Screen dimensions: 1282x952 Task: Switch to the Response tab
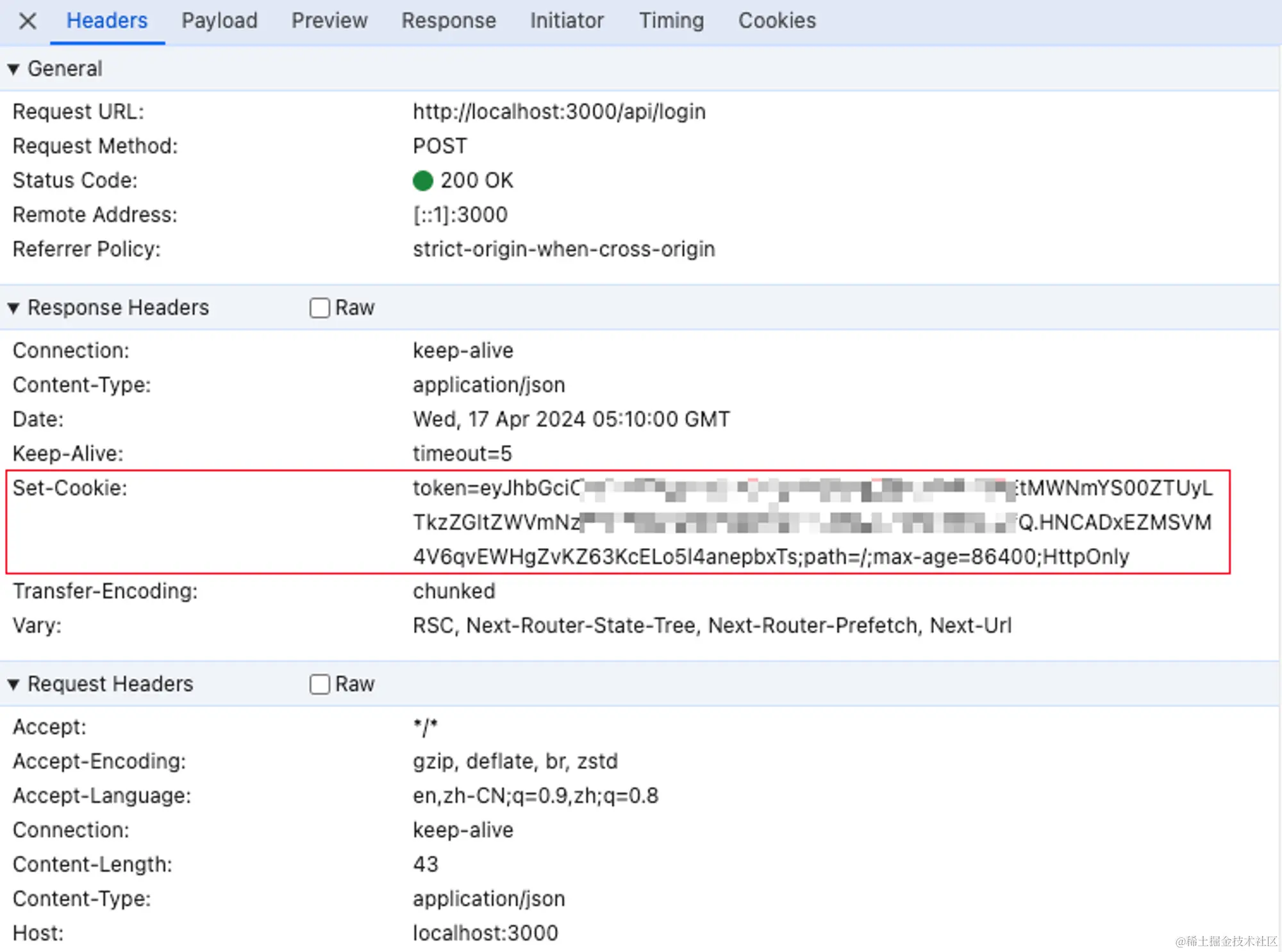449,21
